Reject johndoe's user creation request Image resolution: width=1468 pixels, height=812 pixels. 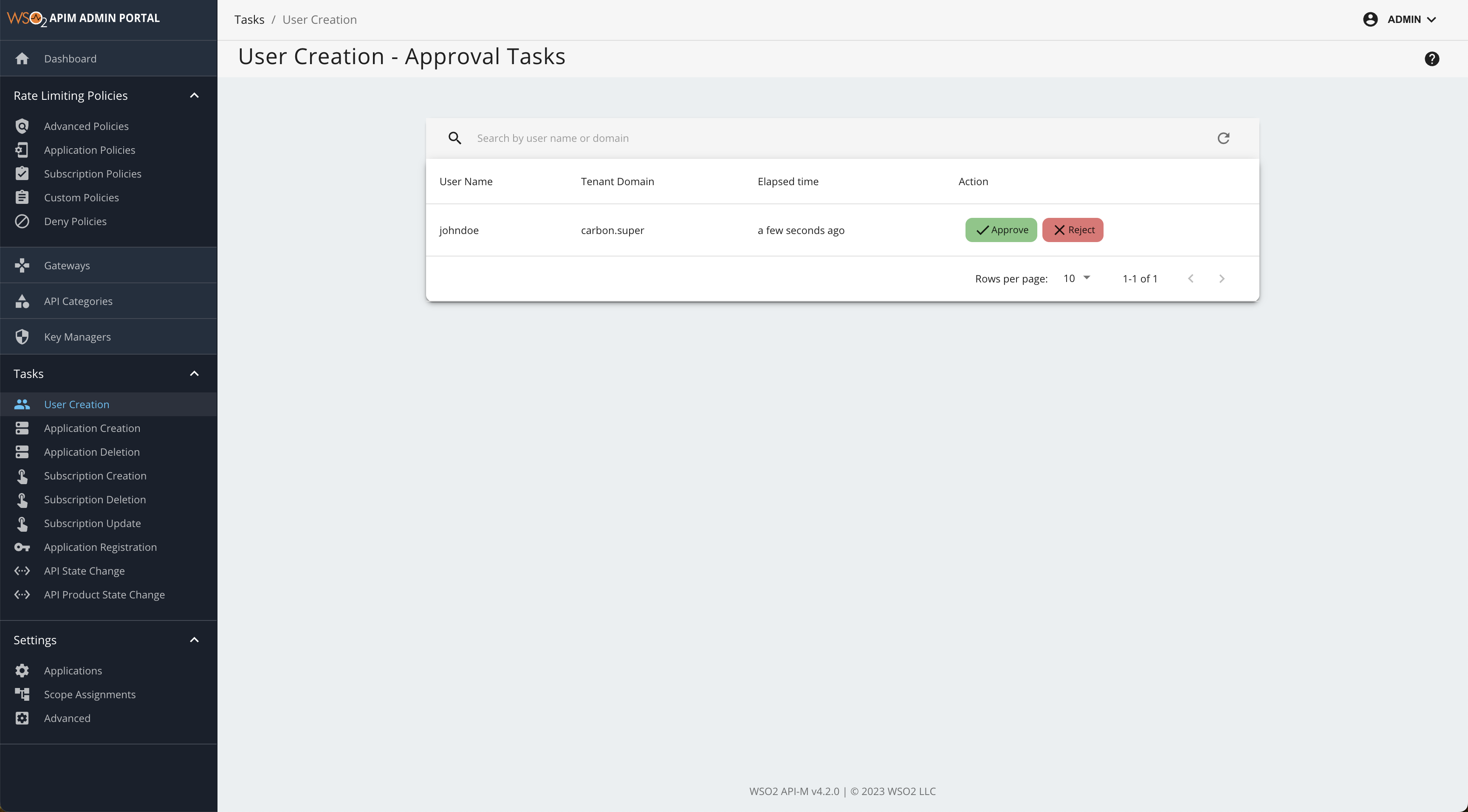click(1073, 230)
